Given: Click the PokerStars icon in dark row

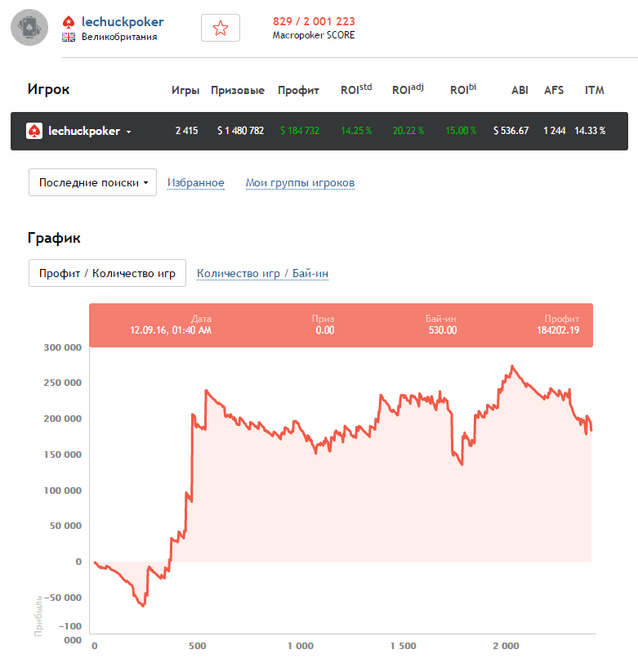Looking at the screenshot, I should (34, 131).
